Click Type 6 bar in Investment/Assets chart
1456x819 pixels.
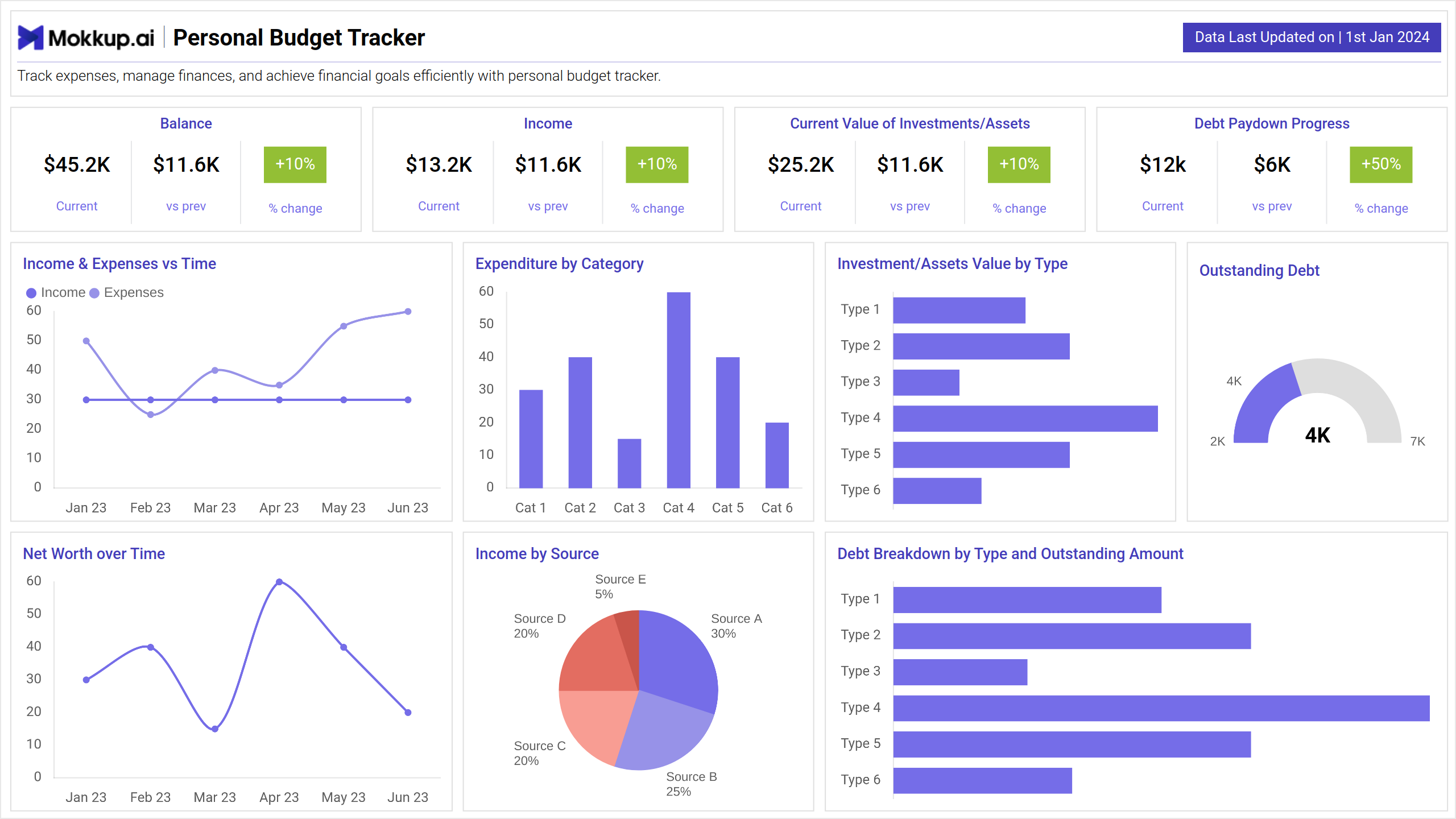pyautogui.click(x=937, y=491)
